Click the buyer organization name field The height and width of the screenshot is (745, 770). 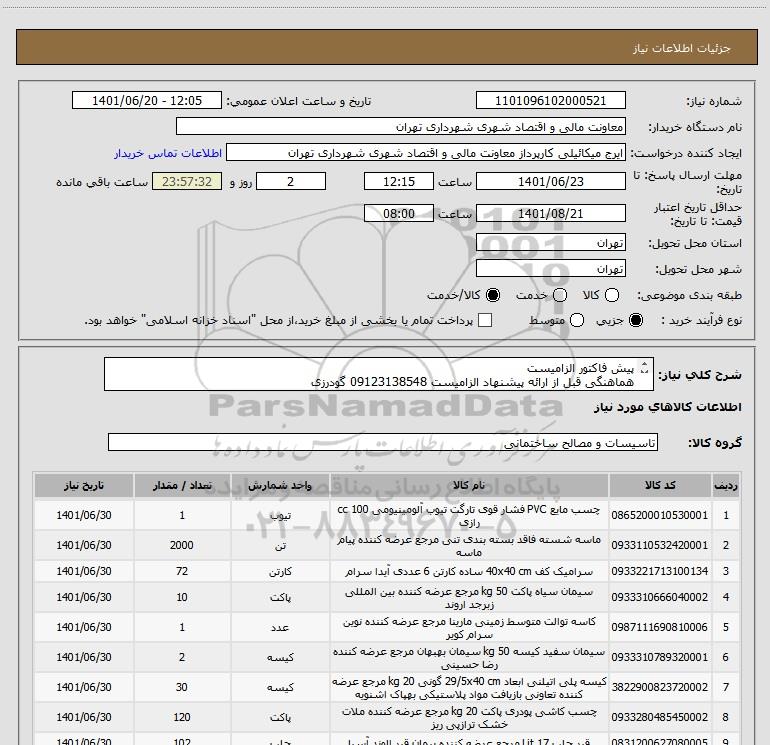coord(401,127)
